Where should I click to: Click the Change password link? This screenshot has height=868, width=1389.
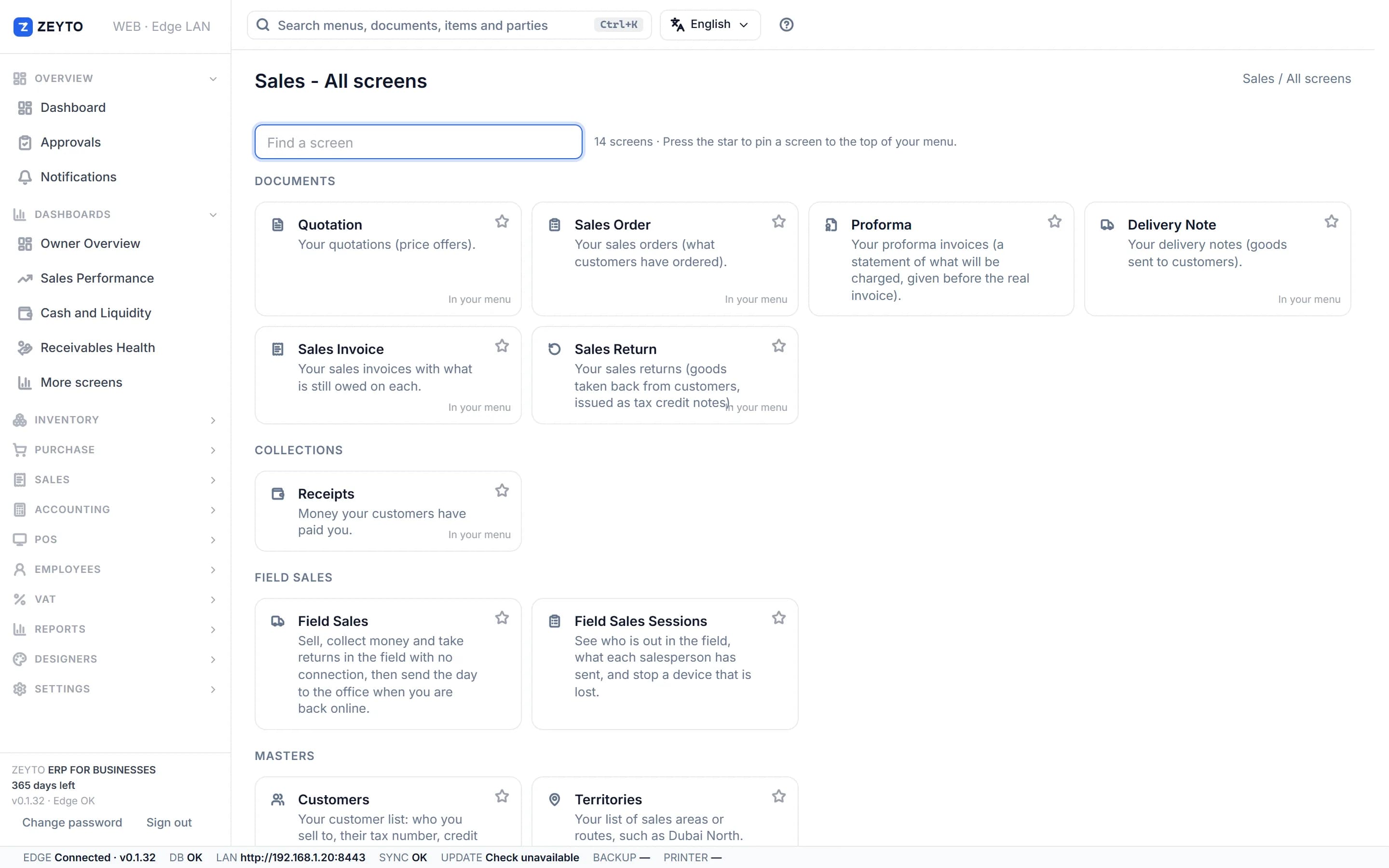tap(72, 823)
